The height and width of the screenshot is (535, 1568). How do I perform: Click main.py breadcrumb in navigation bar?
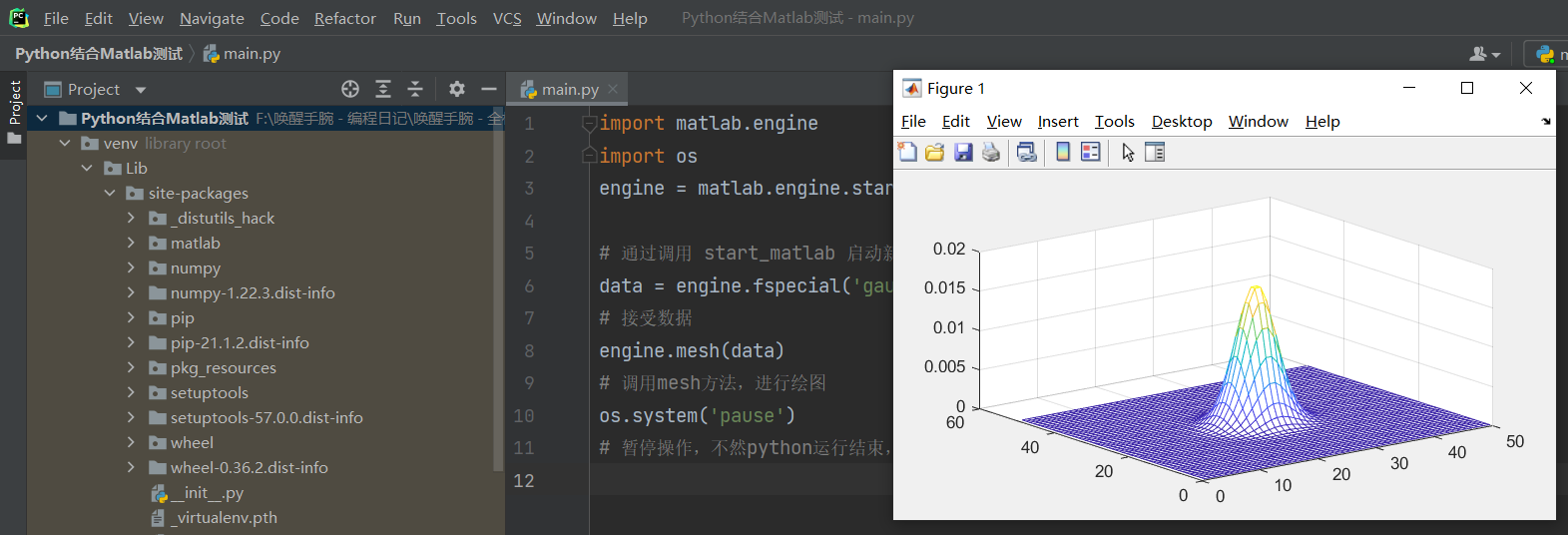[243, 54]
